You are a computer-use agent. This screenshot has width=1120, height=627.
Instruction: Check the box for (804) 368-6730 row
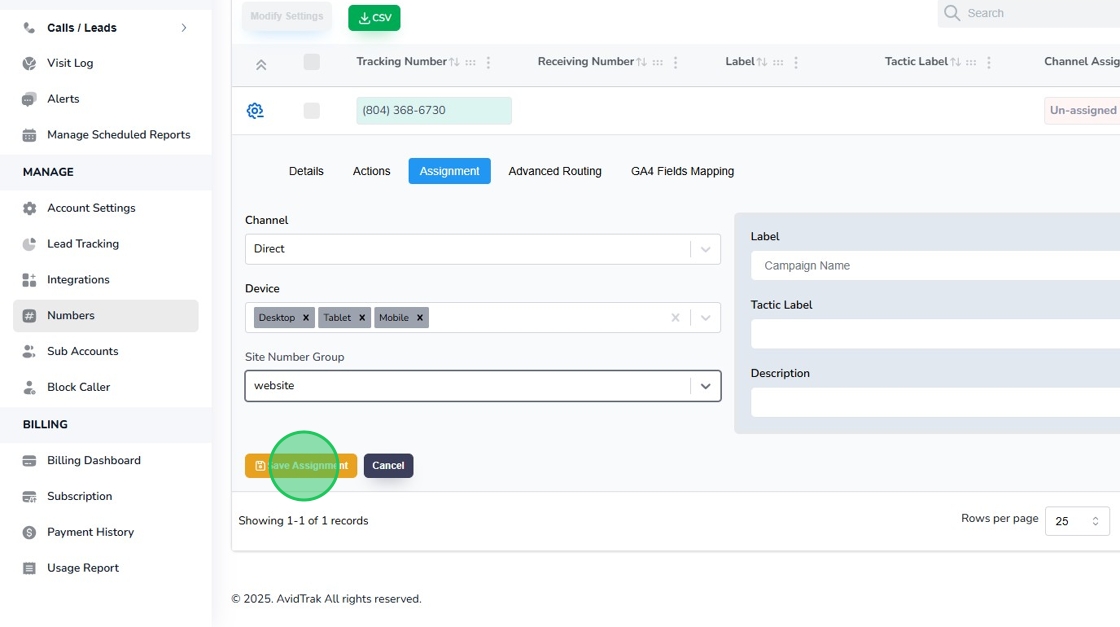311,111
